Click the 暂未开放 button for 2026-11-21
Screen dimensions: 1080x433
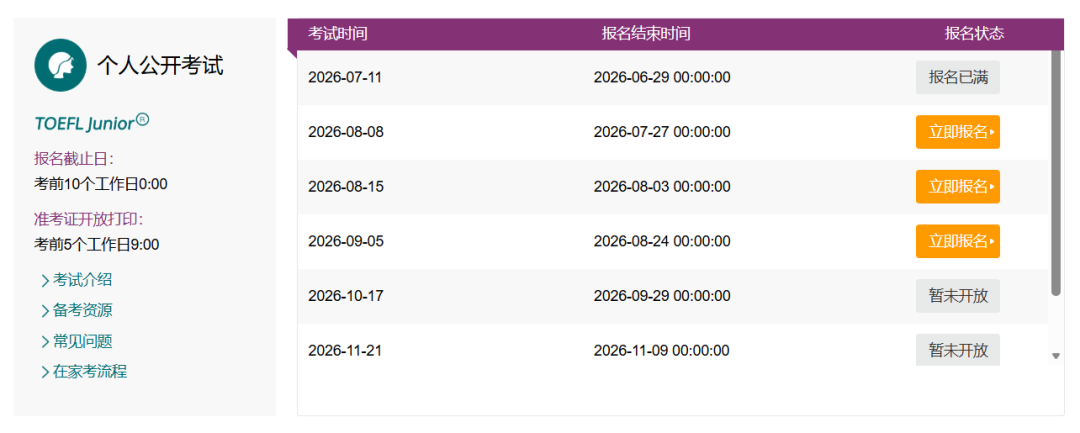pos(957,350)
